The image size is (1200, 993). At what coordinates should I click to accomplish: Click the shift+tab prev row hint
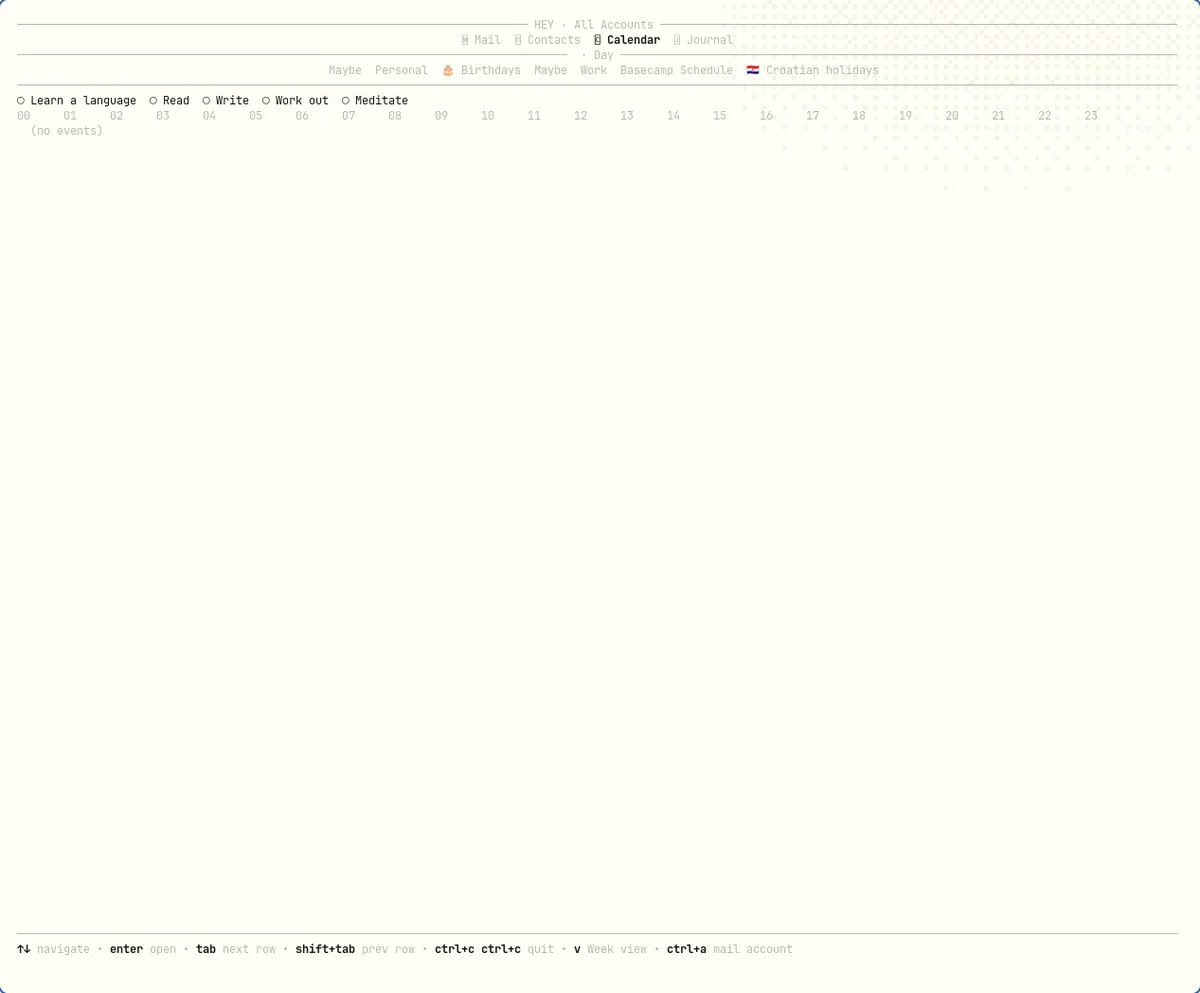pyautogui.click(x=355, y=949)
